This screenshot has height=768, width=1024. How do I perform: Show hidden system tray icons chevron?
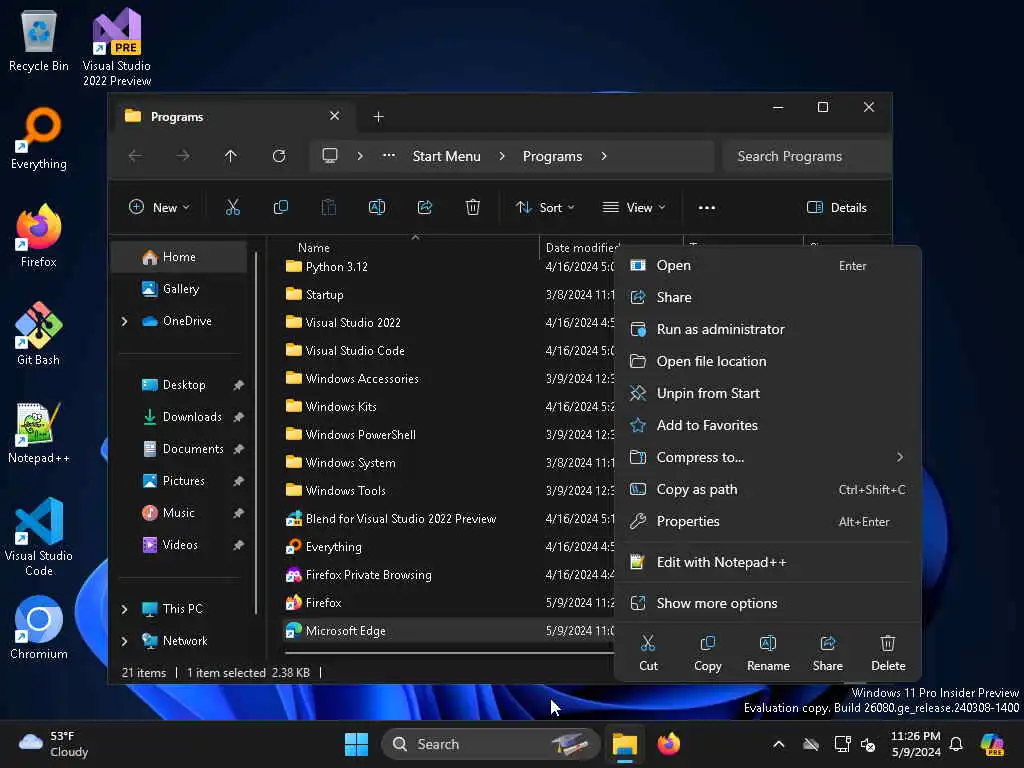pyautogui.click(x=778, y=744)
